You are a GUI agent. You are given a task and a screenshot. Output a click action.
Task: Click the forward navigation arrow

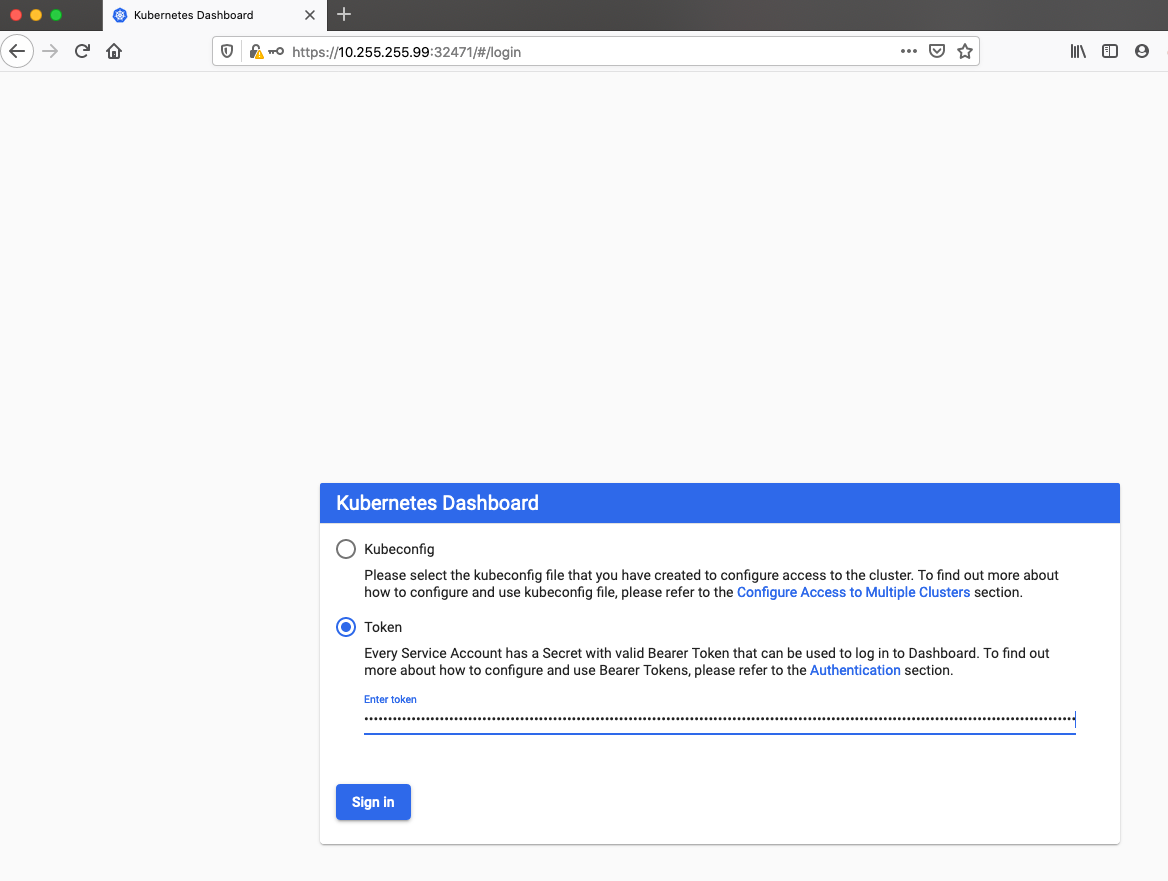coord(50,51)
